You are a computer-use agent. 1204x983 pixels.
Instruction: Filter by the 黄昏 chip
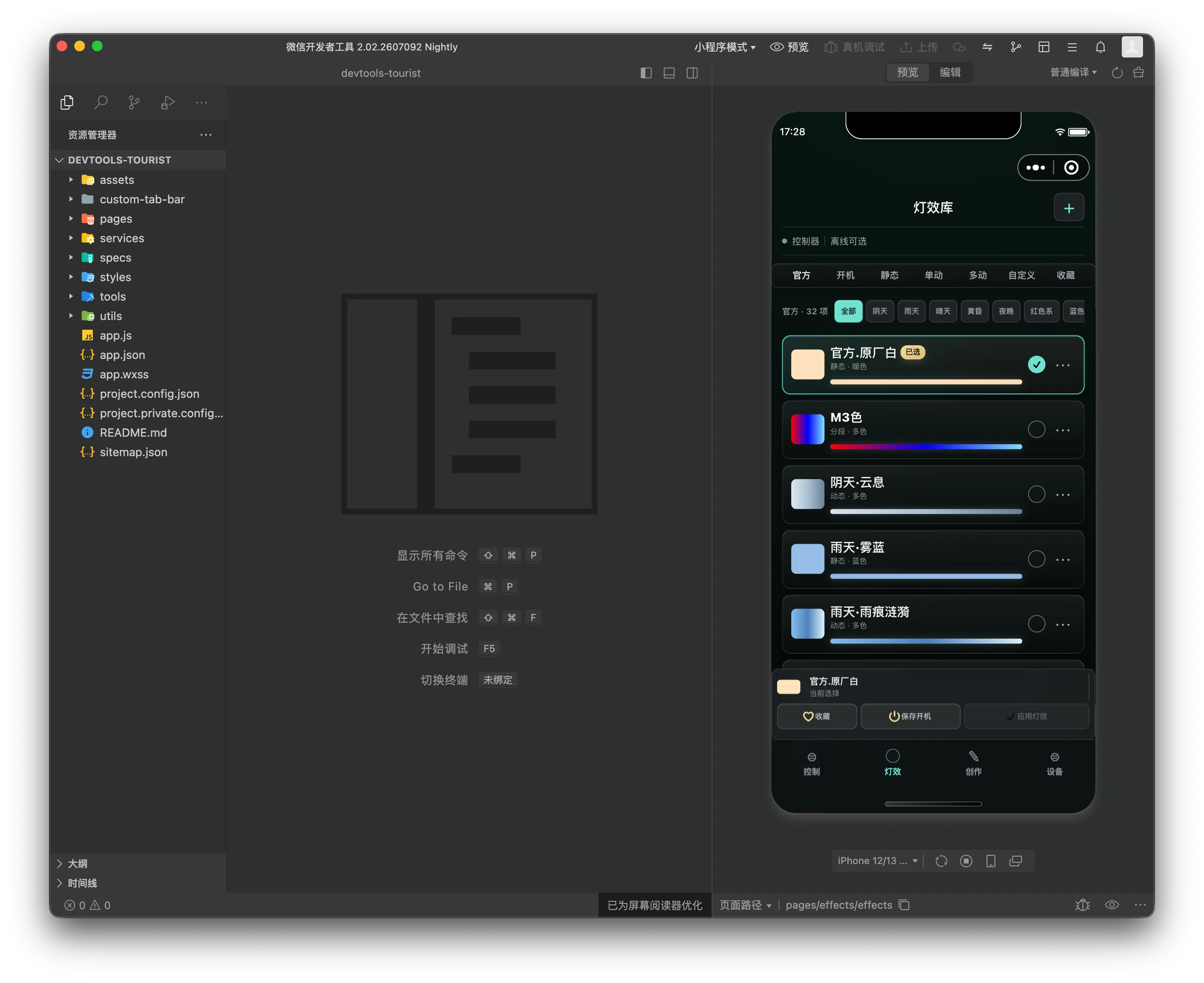click(974, 311)
